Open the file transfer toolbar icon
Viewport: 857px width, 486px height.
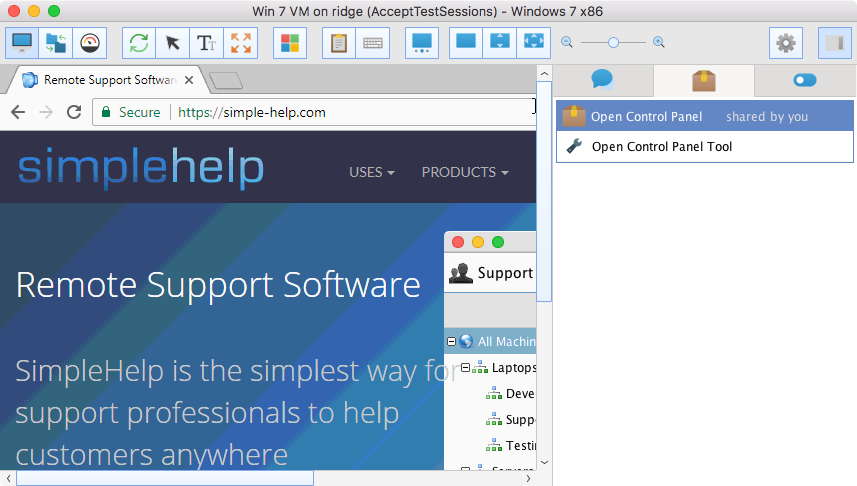pos(56,43)
